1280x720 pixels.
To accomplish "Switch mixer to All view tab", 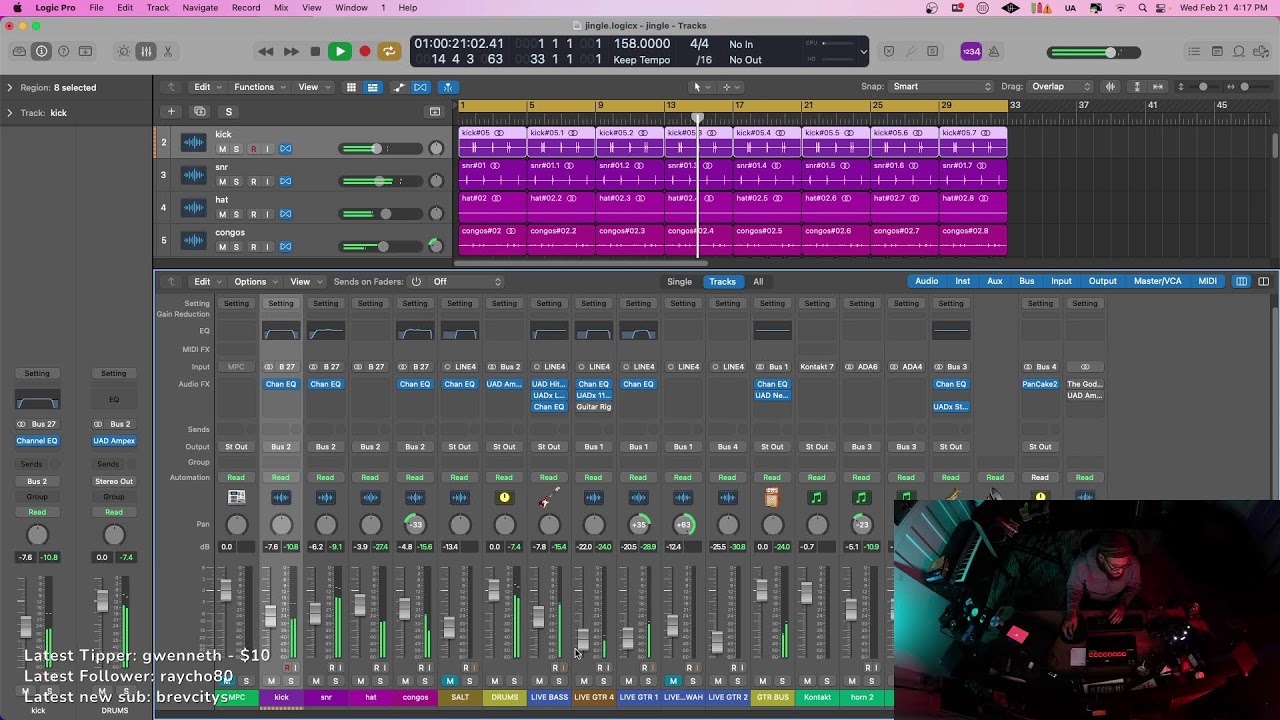I will pos(758,282).
